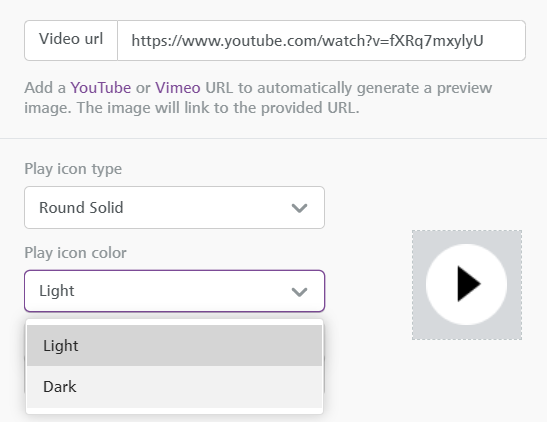Screen dimensions: 547x422
Task: Click chevron arrow on Light color dropdown
Action: click(x=299, y=292)
